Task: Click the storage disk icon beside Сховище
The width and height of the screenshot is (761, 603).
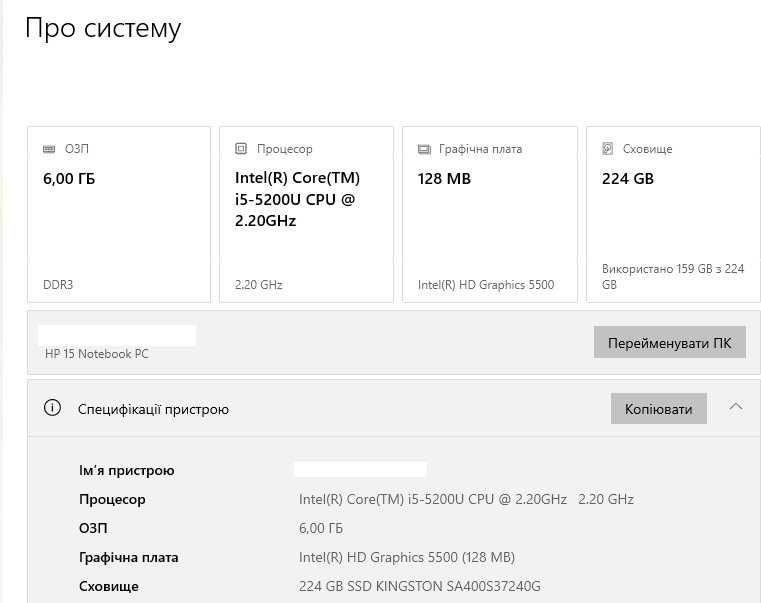Action: pos(608,149)
